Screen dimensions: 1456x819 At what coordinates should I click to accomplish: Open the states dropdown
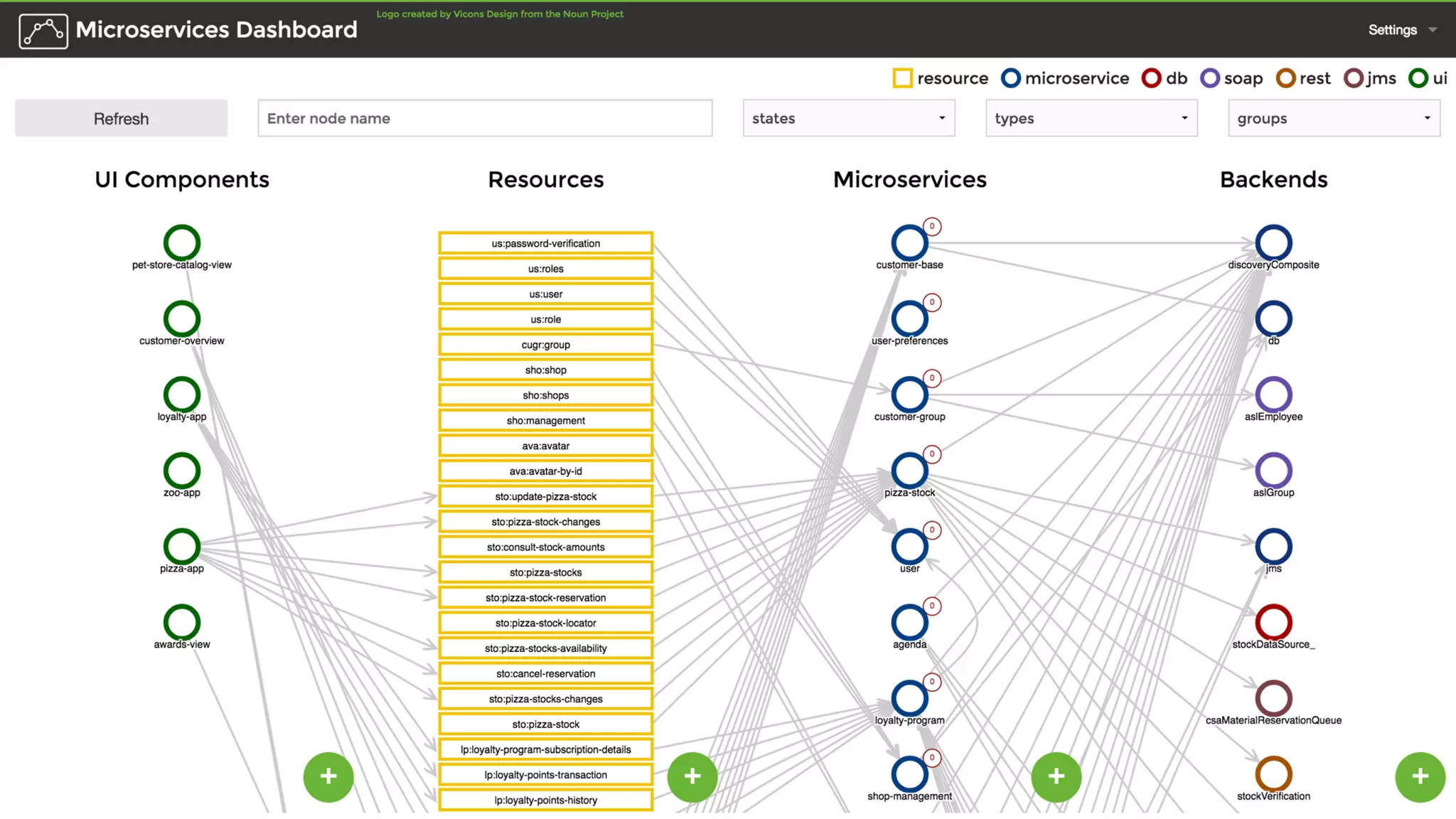(x=848, y=118)
